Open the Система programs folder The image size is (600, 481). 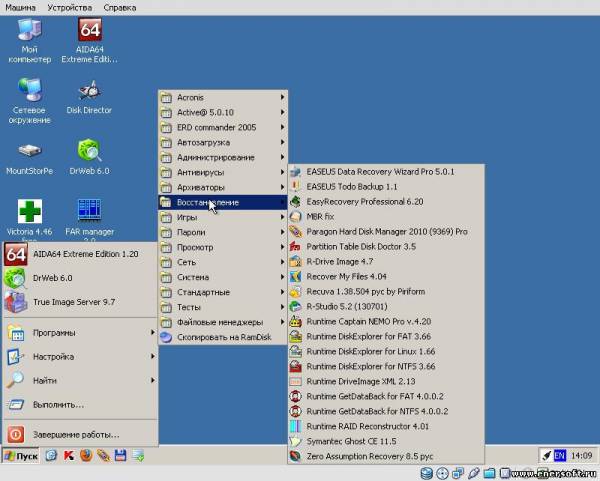(x=223, y=277)
